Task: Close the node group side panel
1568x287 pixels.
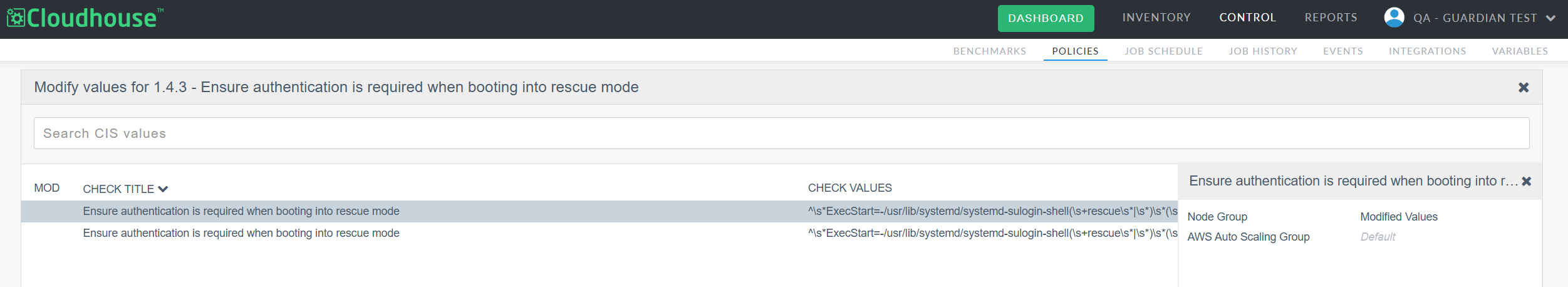Action: (x=1527, y=181)
